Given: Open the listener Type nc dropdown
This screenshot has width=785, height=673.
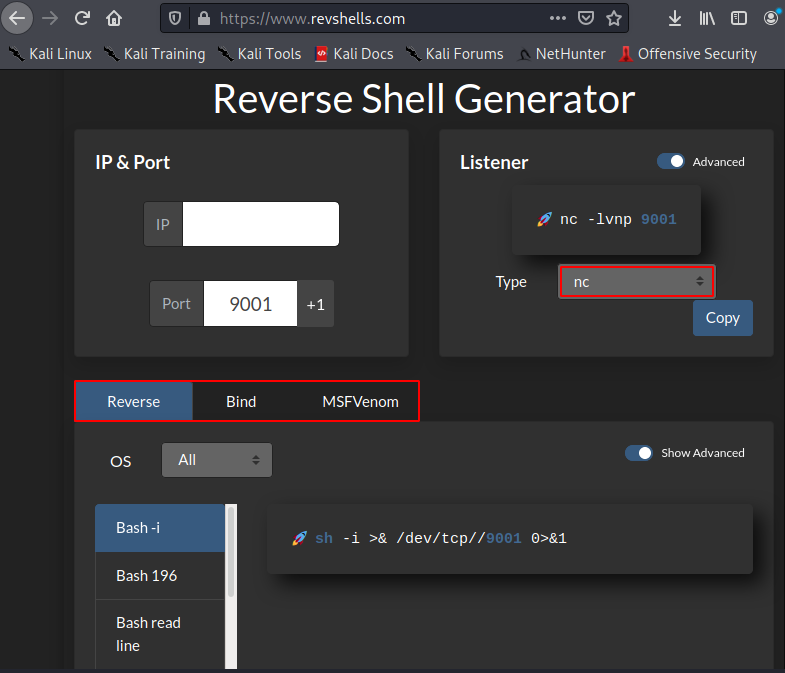Looking at the screenshot, I should (637, 281).
